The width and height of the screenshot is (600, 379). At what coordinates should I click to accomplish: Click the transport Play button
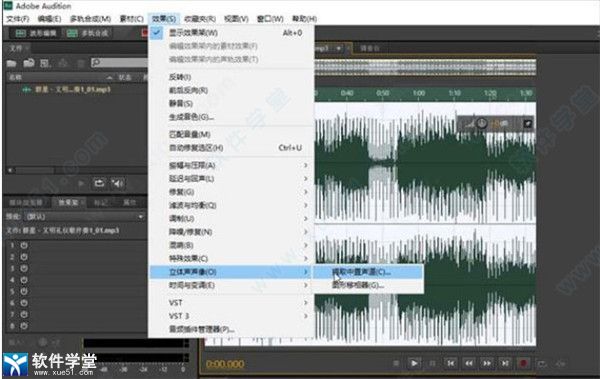click(414, 363)
